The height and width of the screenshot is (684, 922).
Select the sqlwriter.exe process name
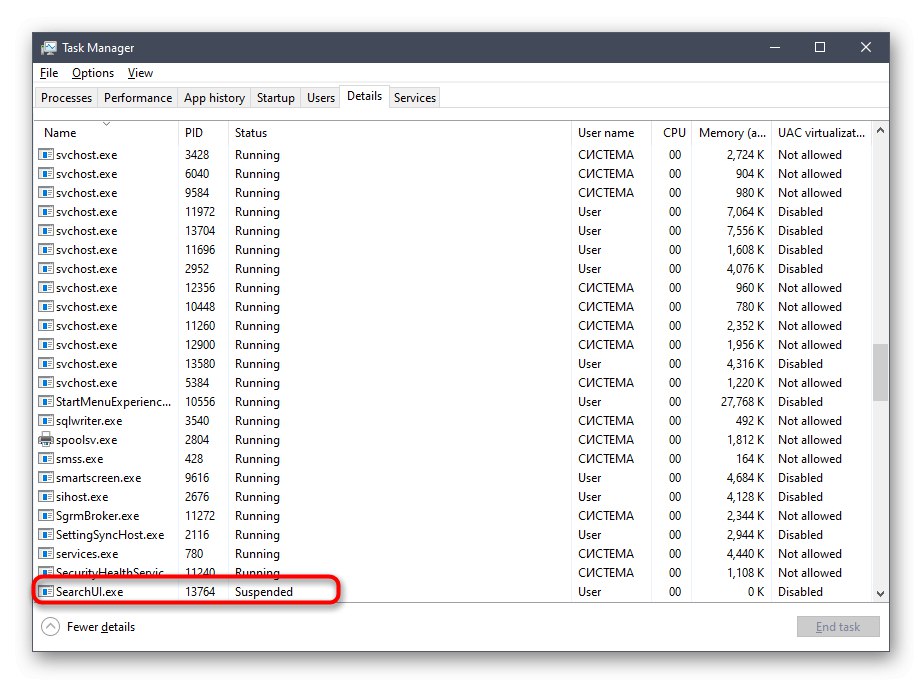click(x=89, y=421)
